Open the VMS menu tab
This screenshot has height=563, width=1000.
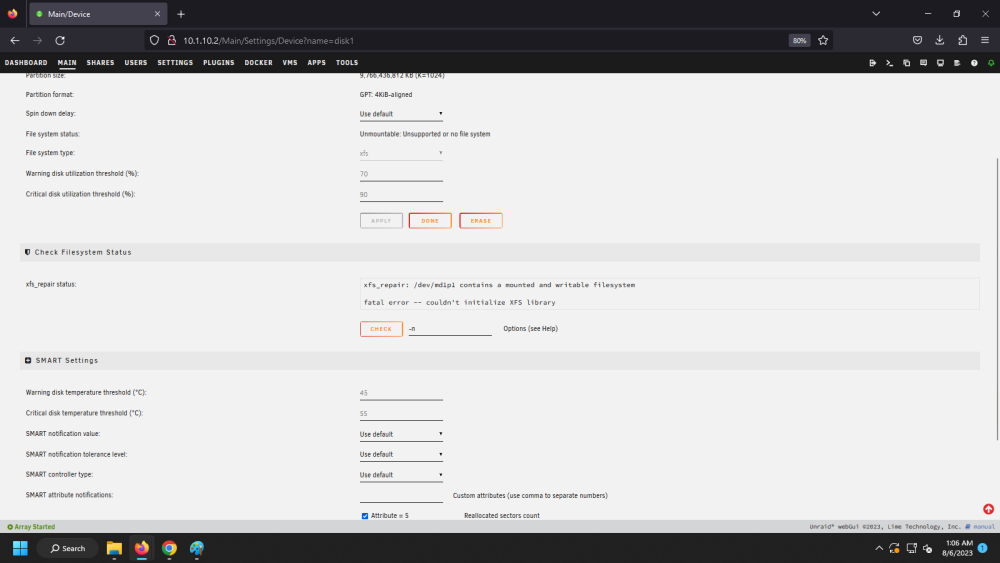pos(290,62)
